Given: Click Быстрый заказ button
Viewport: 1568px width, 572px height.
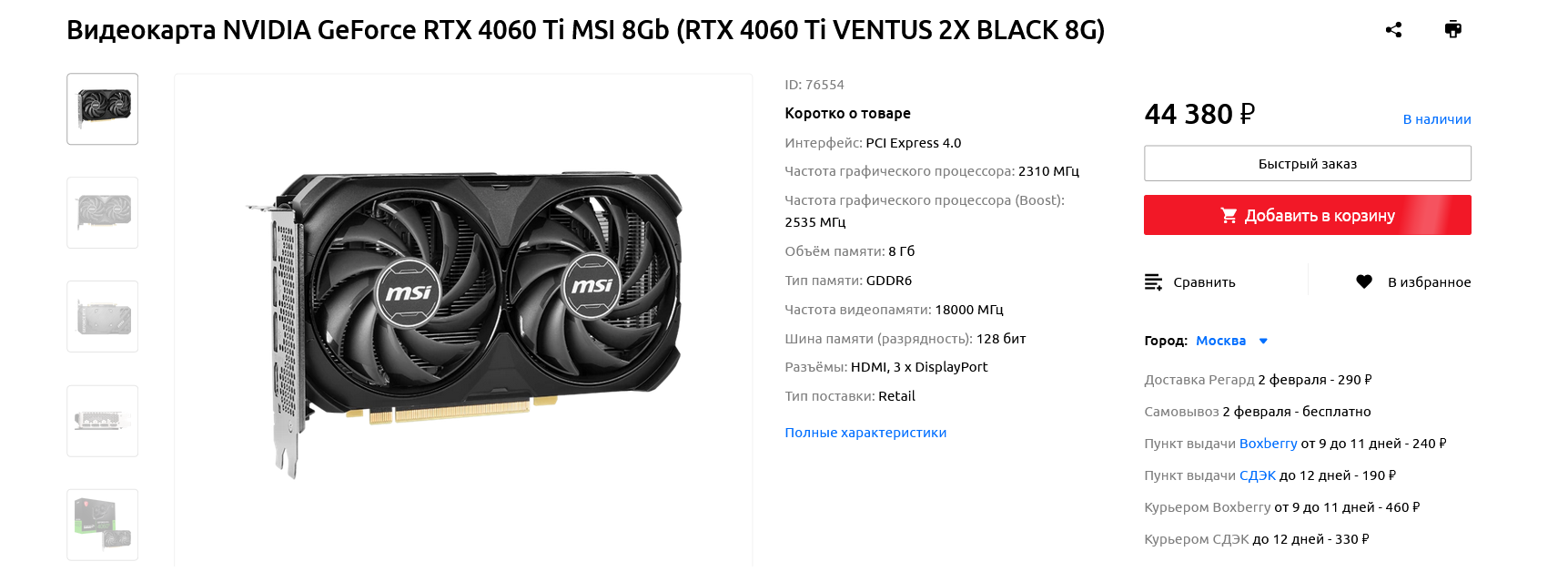Looking at the screenshot, I should pos(1307,164).
